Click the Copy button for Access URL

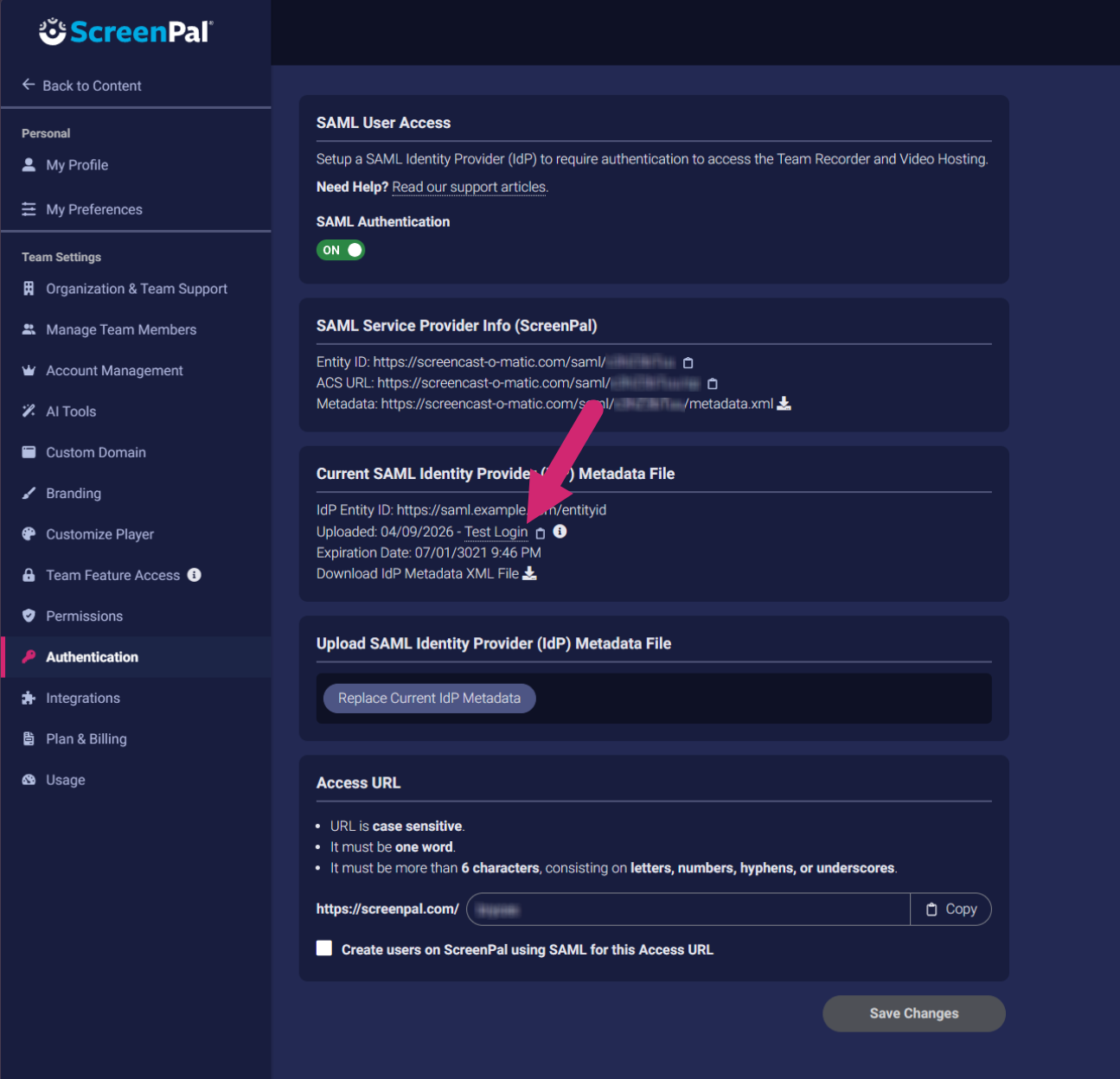pyautogui.click(x=950, y=909)
